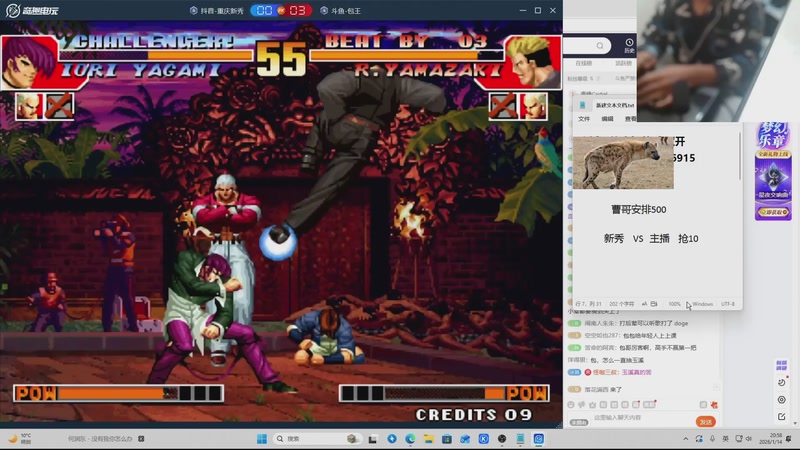Open the volume control in system tray

coord(749,439)
